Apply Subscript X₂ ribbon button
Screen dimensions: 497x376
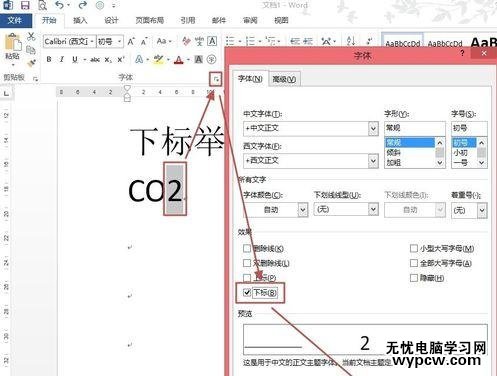(108, 60)
